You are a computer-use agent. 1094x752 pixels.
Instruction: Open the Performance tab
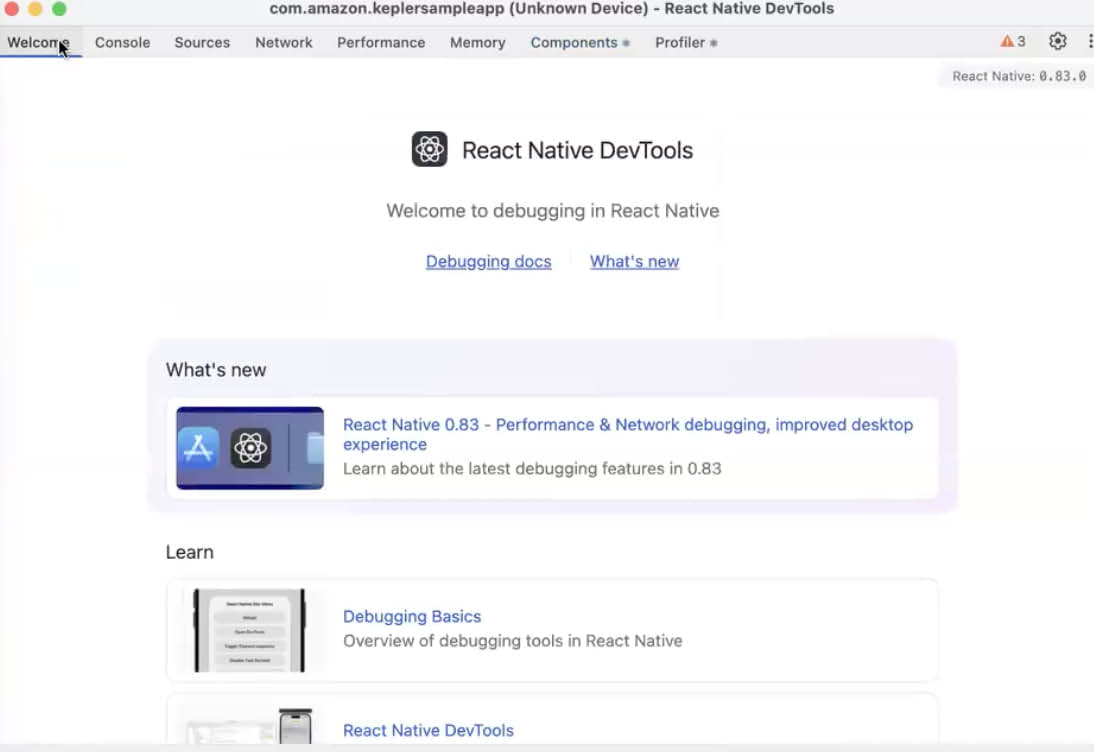tap(381, 43)
